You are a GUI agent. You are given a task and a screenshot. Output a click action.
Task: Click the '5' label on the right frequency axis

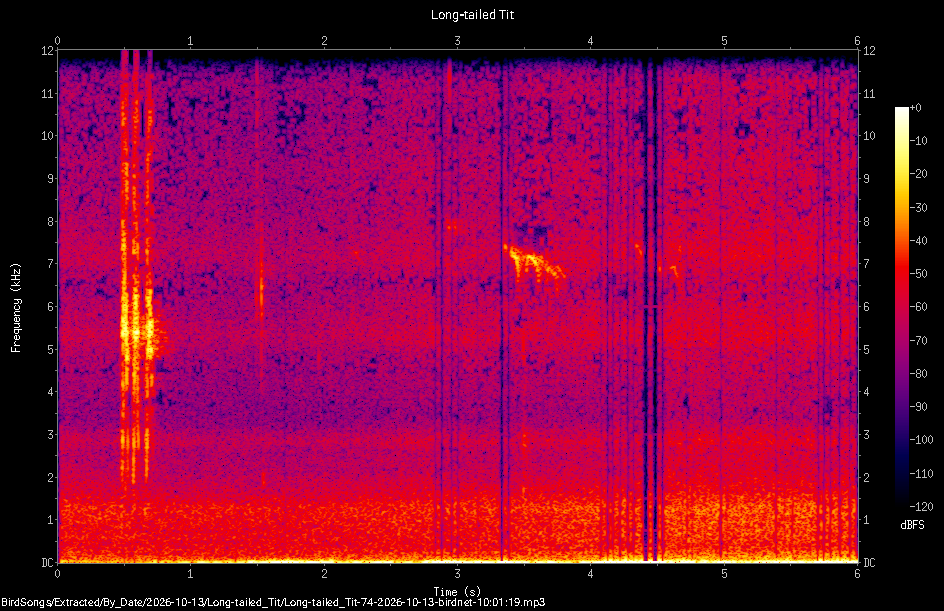click(866, 349)
